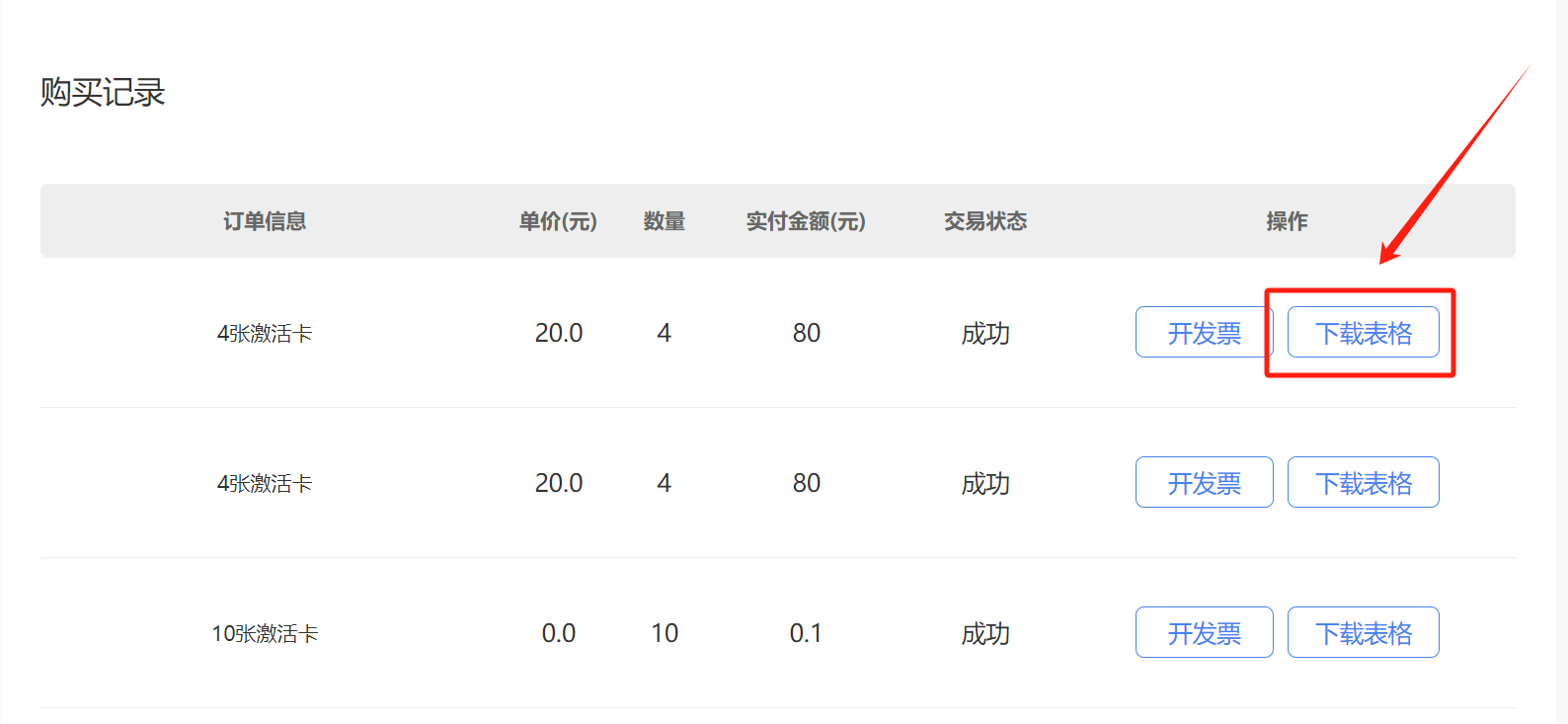The width and height of the screenshot is (1568, 724).
Task: Click the 数量 column header
Action: point(664,221)
